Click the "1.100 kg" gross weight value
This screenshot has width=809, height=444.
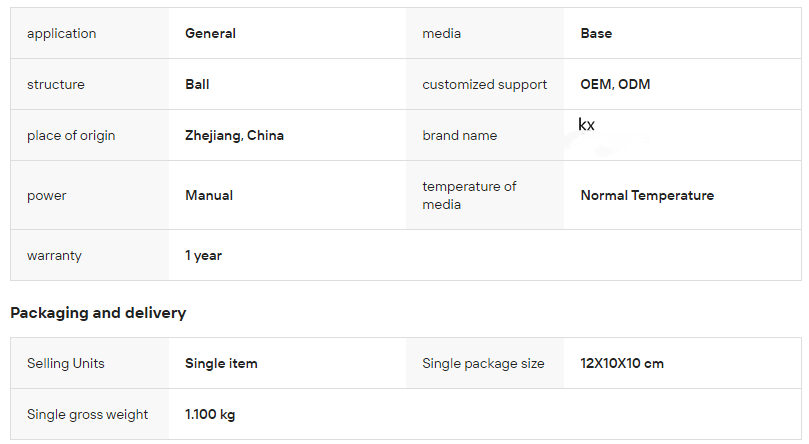pyautogui.click(x=210, y=415)
